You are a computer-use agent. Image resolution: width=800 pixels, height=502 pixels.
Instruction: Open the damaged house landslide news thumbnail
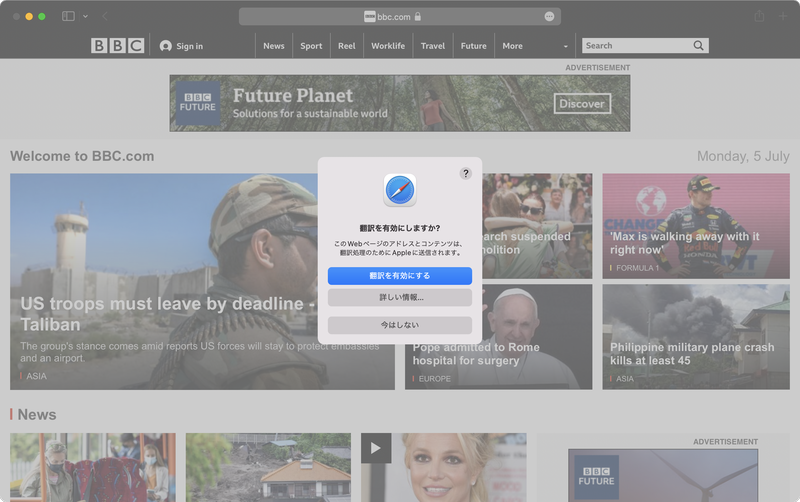click(x=268, y=467)
